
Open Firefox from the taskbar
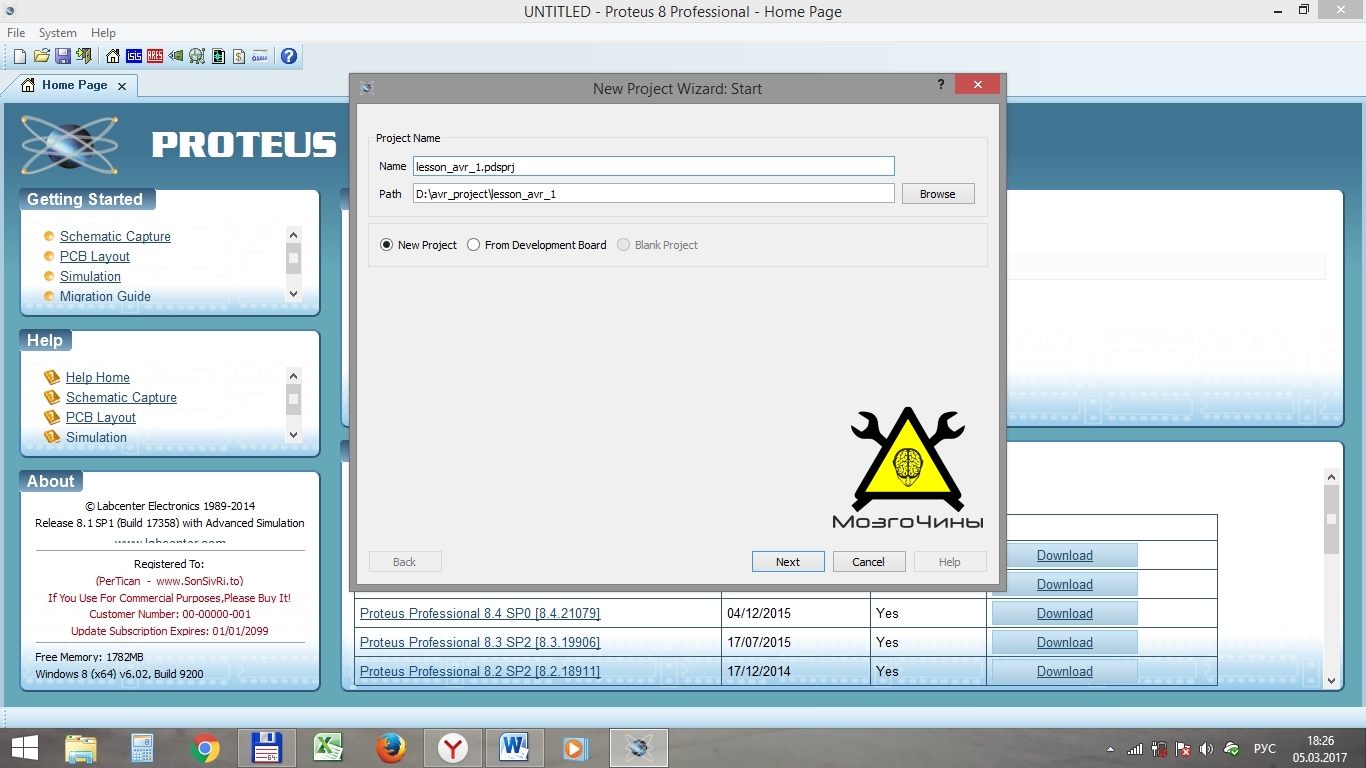coord(391,748)
